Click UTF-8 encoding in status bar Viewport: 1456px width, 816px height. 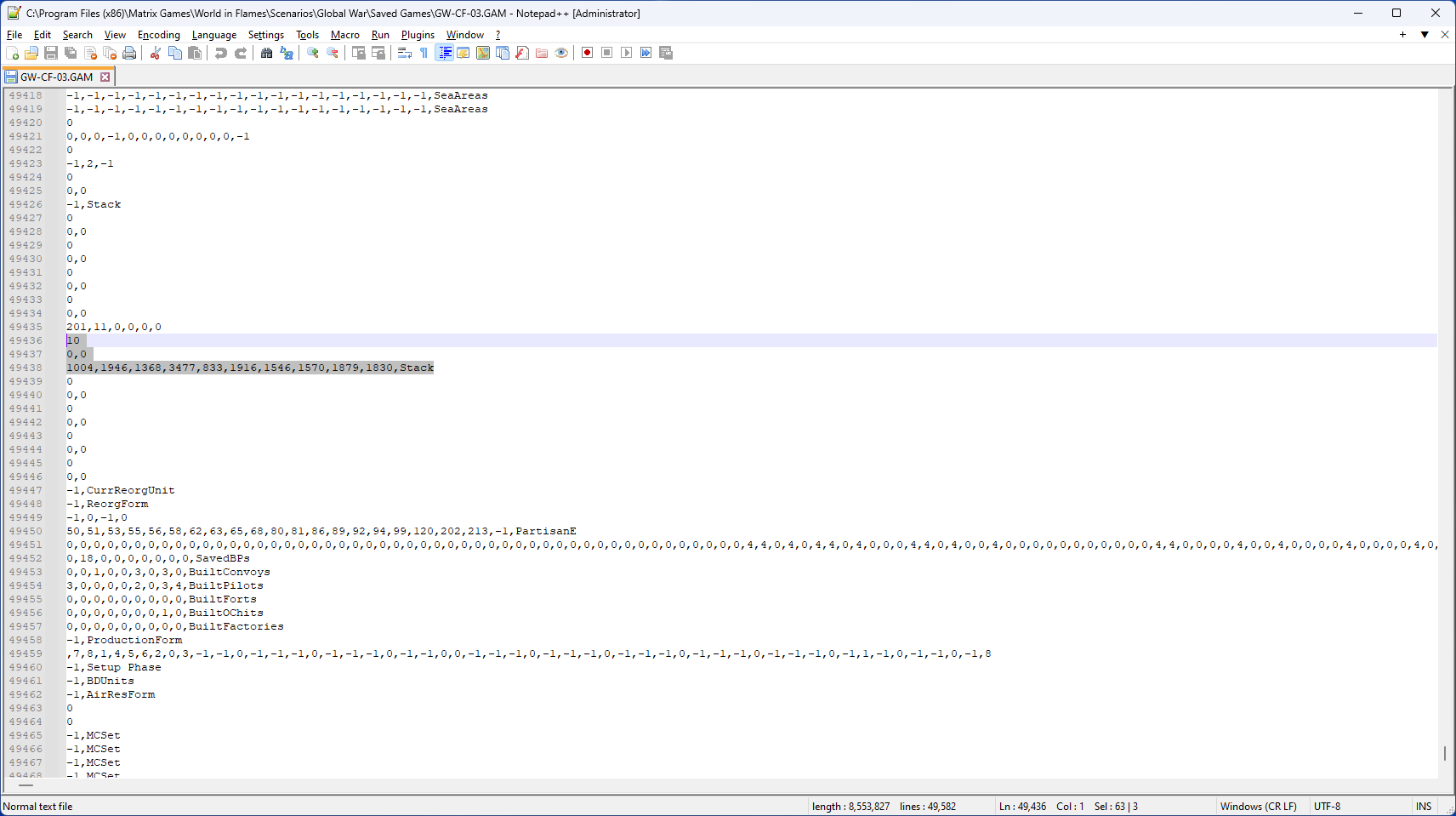(1325, 806)
